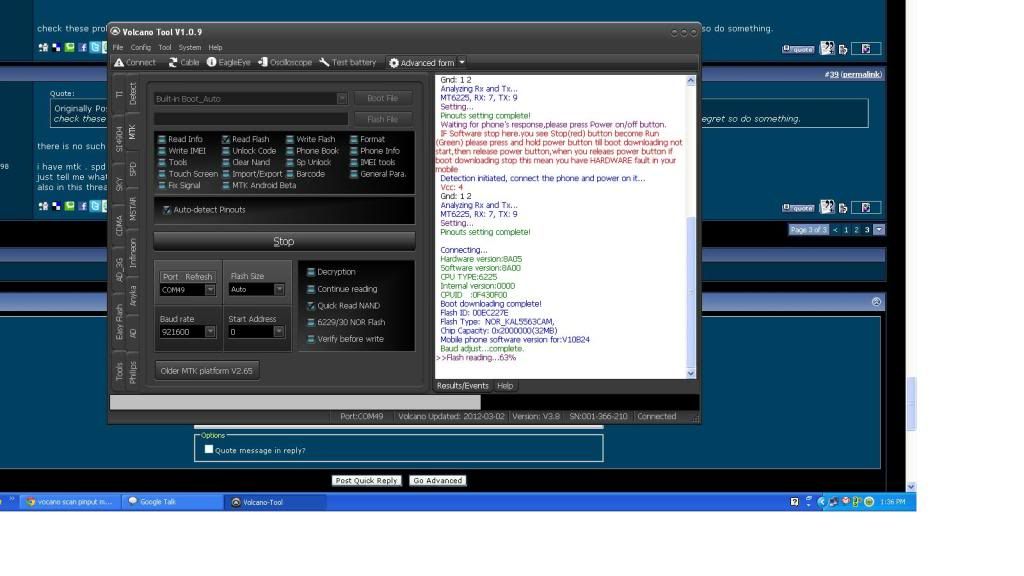Click the Port Refresh button

coord(187,277)
